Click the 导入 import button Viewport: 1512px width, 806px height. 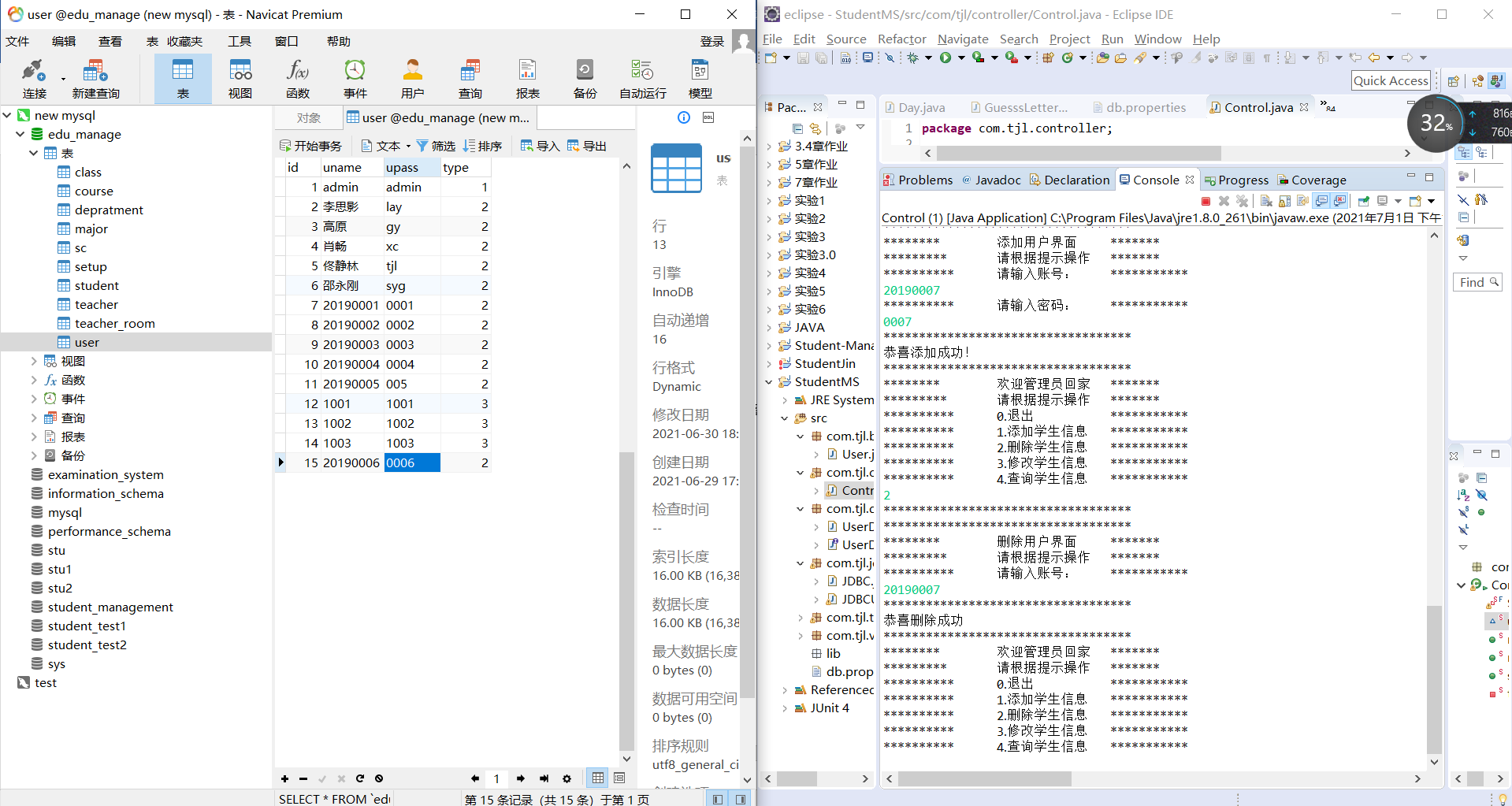[x=540, y=146]
